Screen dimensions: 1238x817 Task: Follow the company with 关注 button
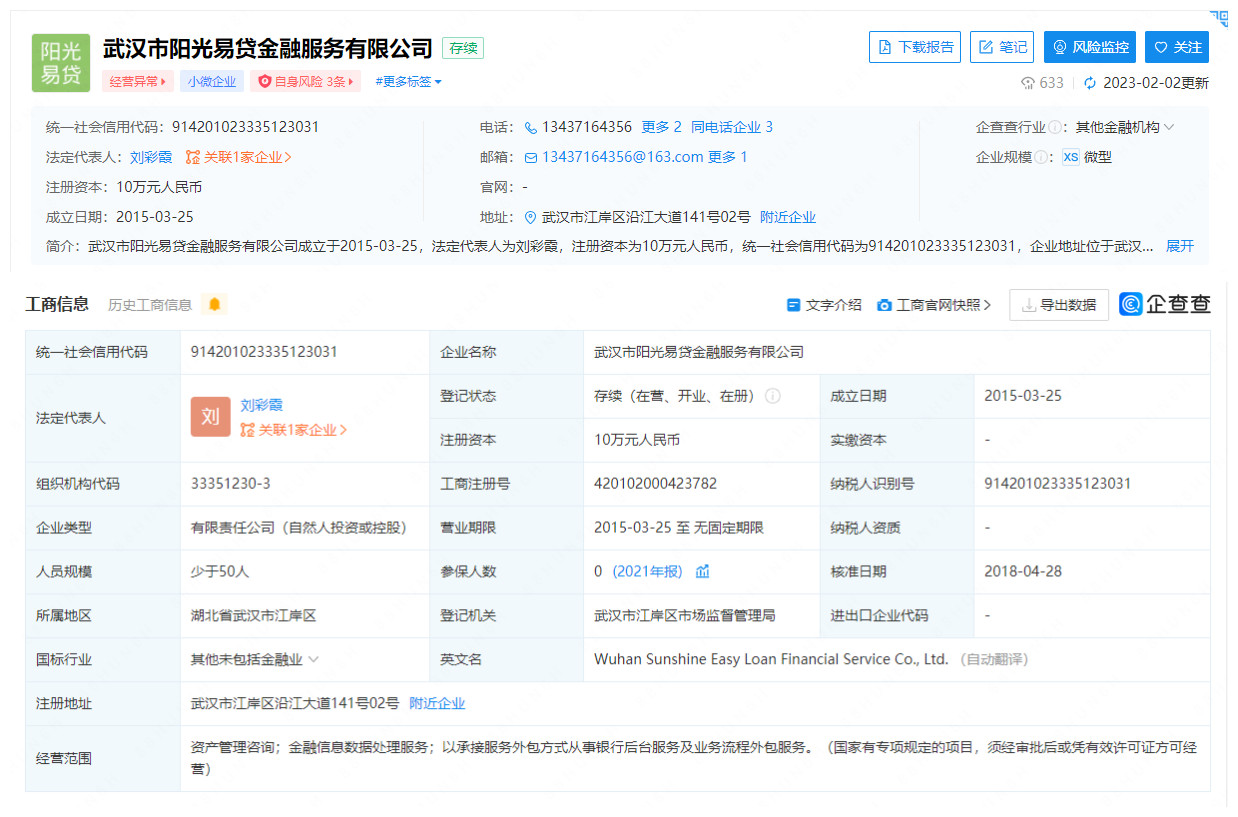tap(1177, 47)
